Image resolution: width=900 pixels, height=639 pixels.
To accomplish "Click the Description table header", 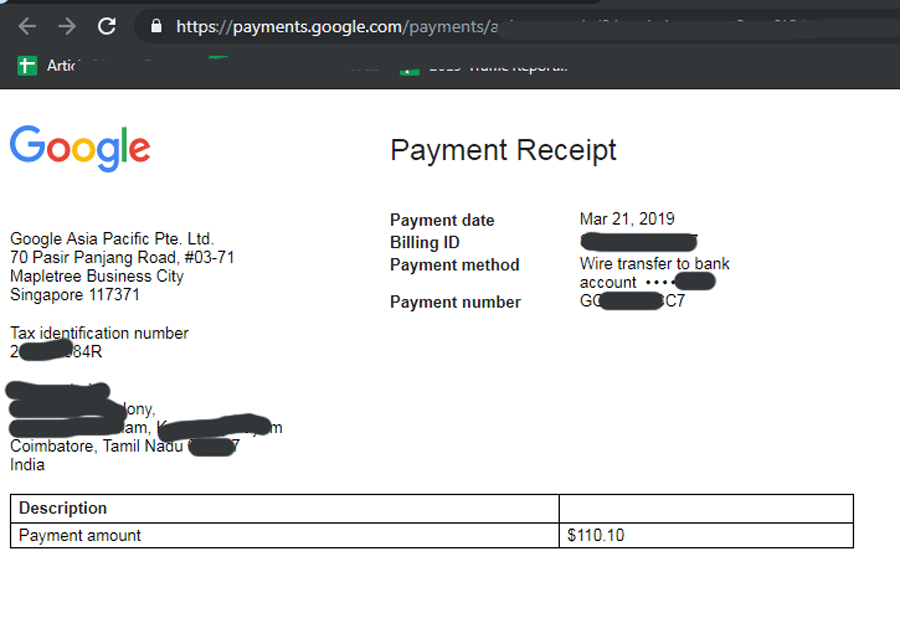I will pos(285,508).
